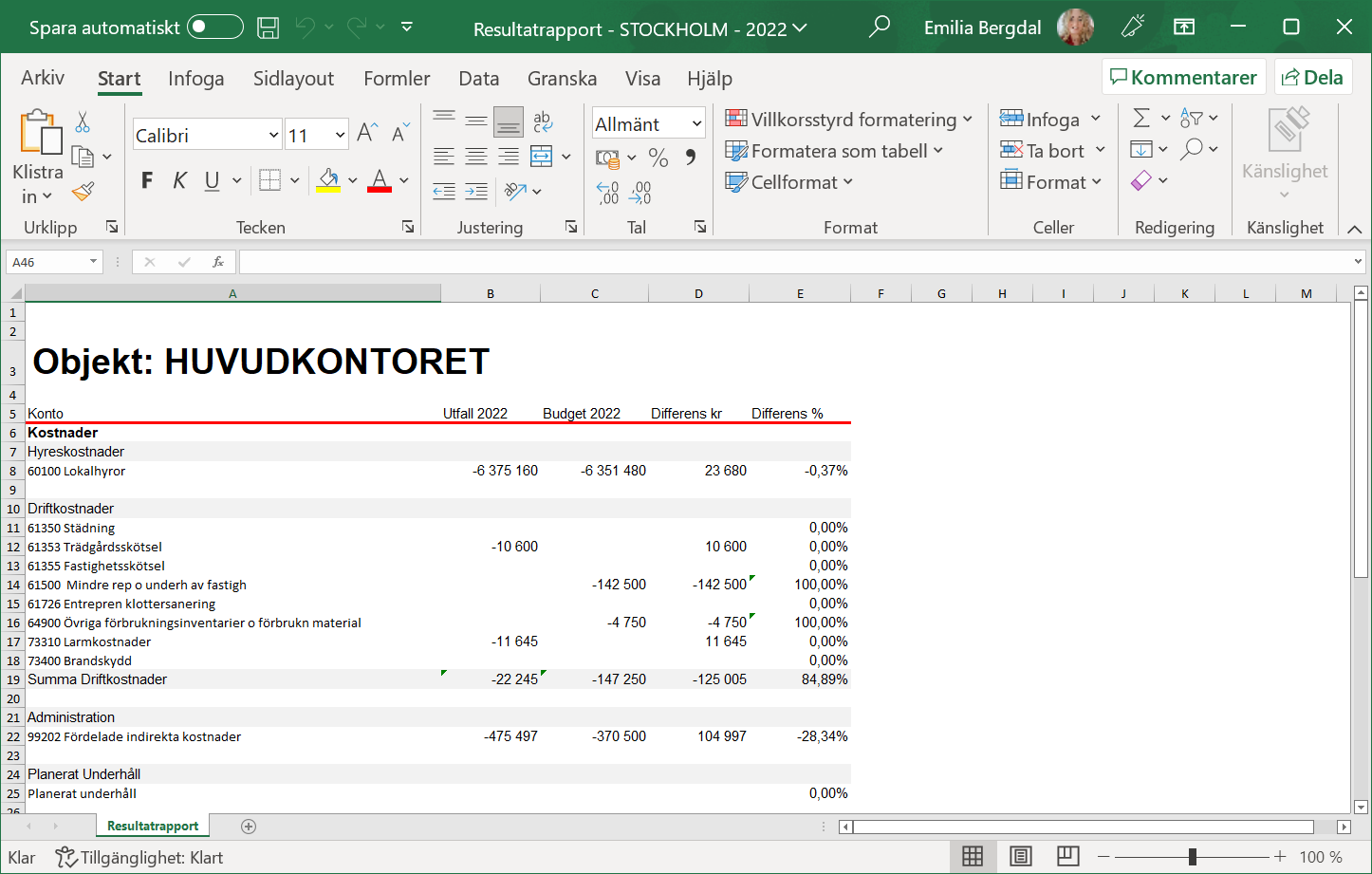
Task: Click the Format Painter brush icon
Action: (x=83, y=193)
